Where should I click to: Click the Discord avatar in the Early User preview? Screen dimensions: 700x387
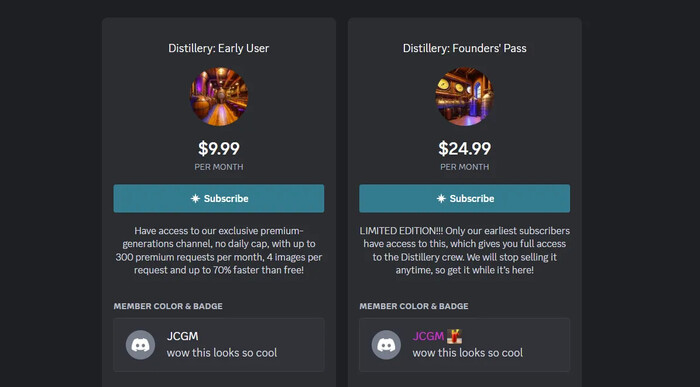pos(140,345)
